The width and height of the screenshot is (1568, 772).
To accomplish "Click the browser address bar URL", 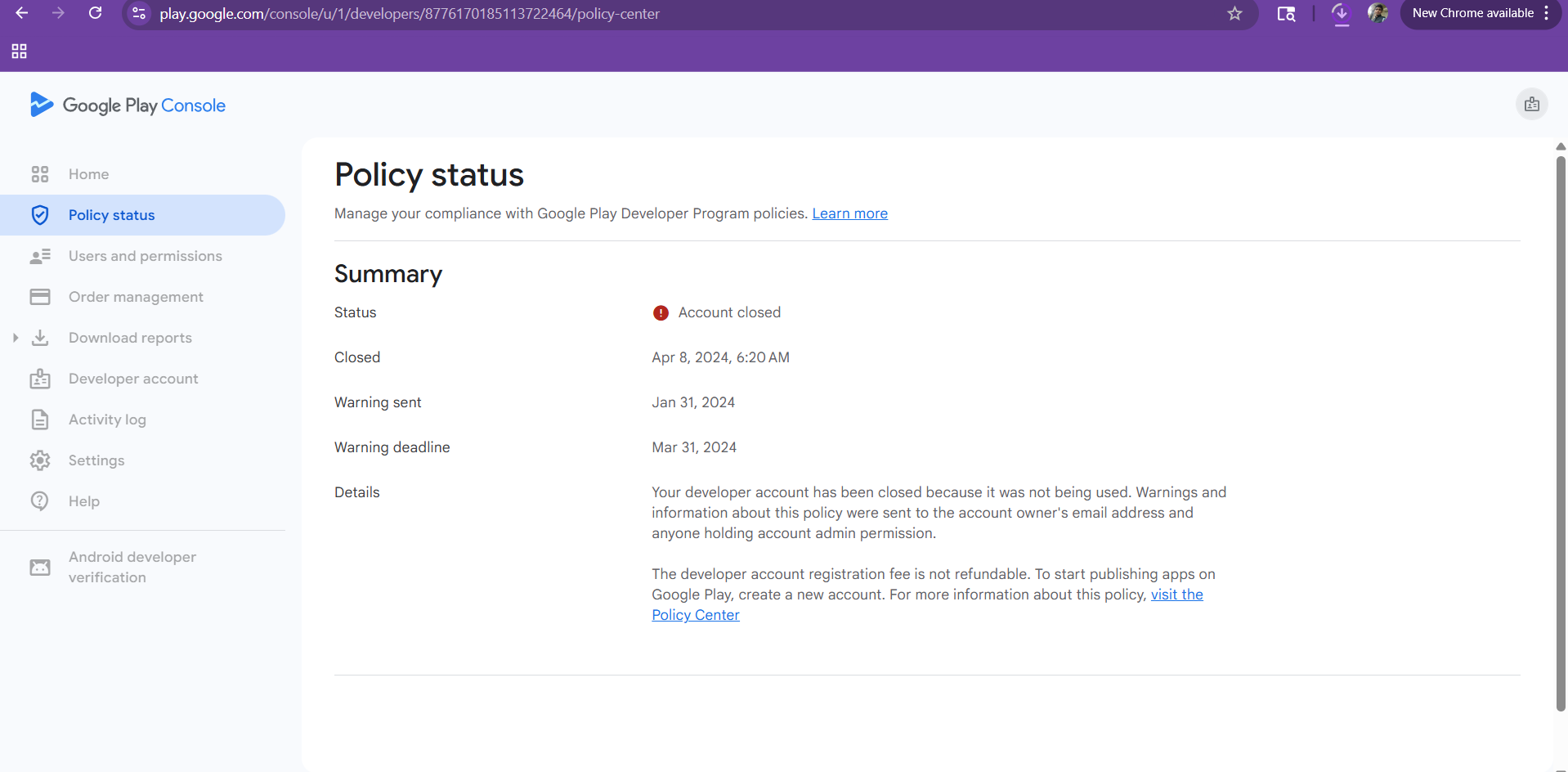I will click(409, 13).
